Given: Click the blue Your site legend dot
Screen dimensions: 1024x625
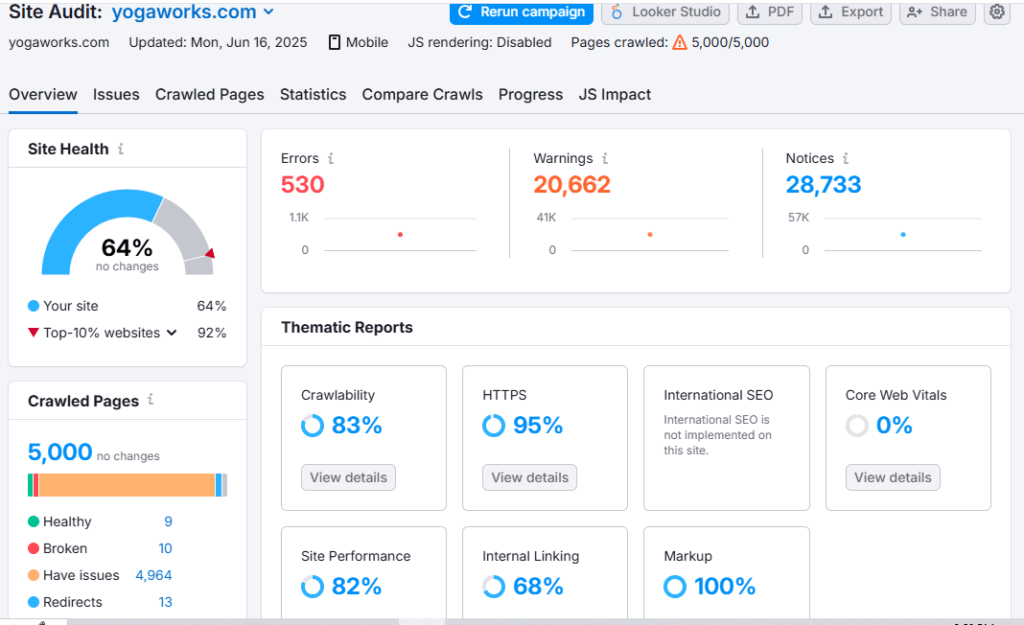Looking at the screenshot, I should [33, 306].
